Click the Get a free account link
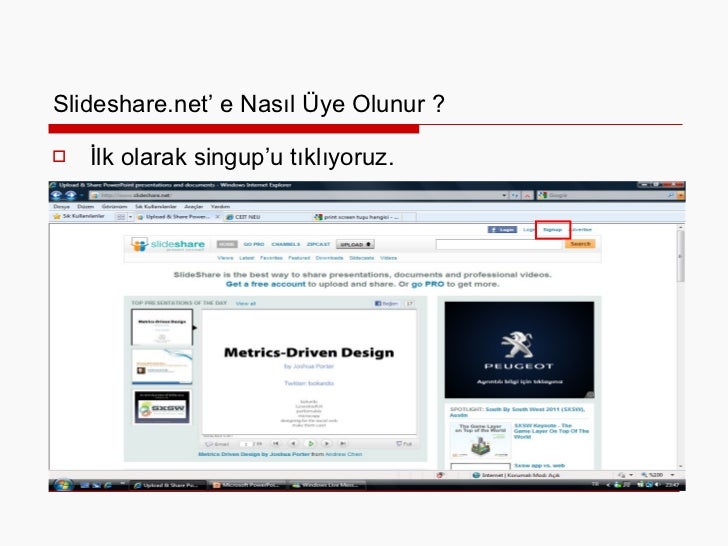Viewport: 728px width, 546px height. [266, 284]
